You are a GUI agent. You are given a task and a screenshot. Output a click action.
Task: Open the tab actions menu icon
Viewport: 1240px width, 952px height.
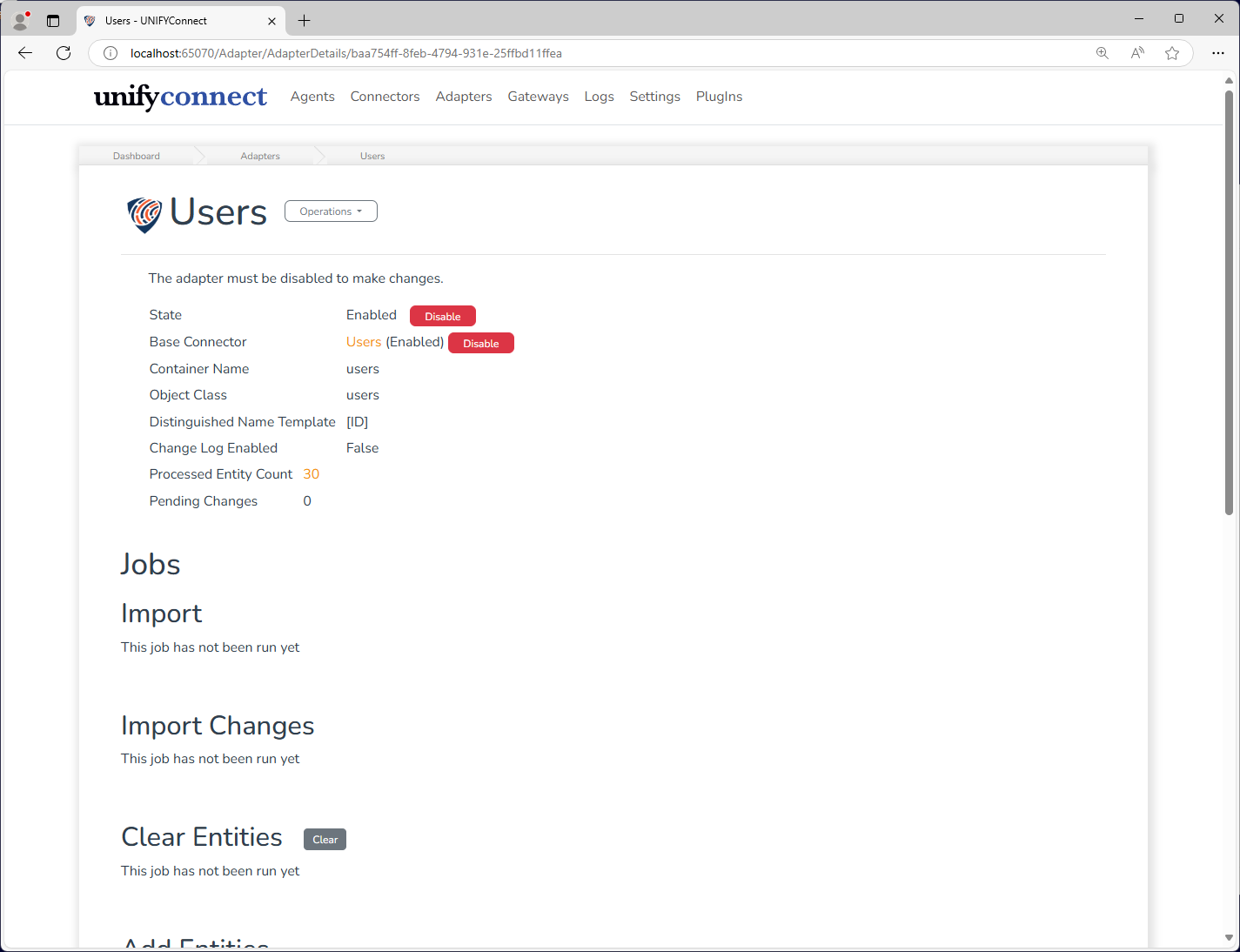pos(53,21)
